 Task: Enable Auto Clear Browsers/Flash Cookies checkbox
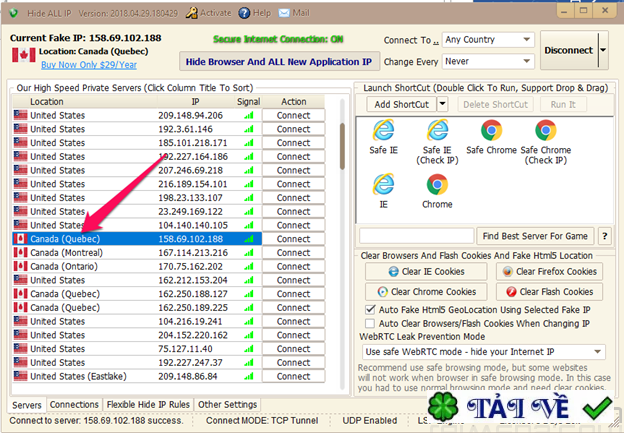click(x=370, y=323)
